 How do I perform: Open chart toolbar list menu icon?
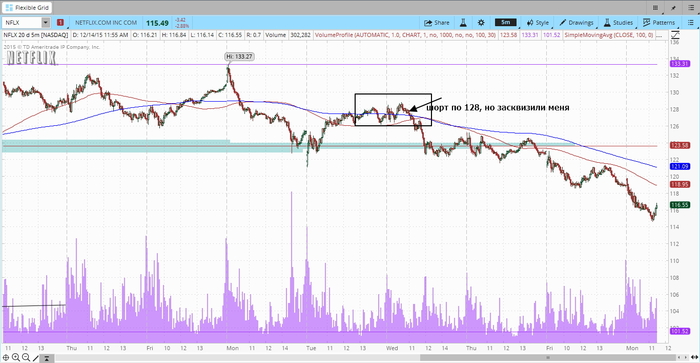click(x=690, y=22)
